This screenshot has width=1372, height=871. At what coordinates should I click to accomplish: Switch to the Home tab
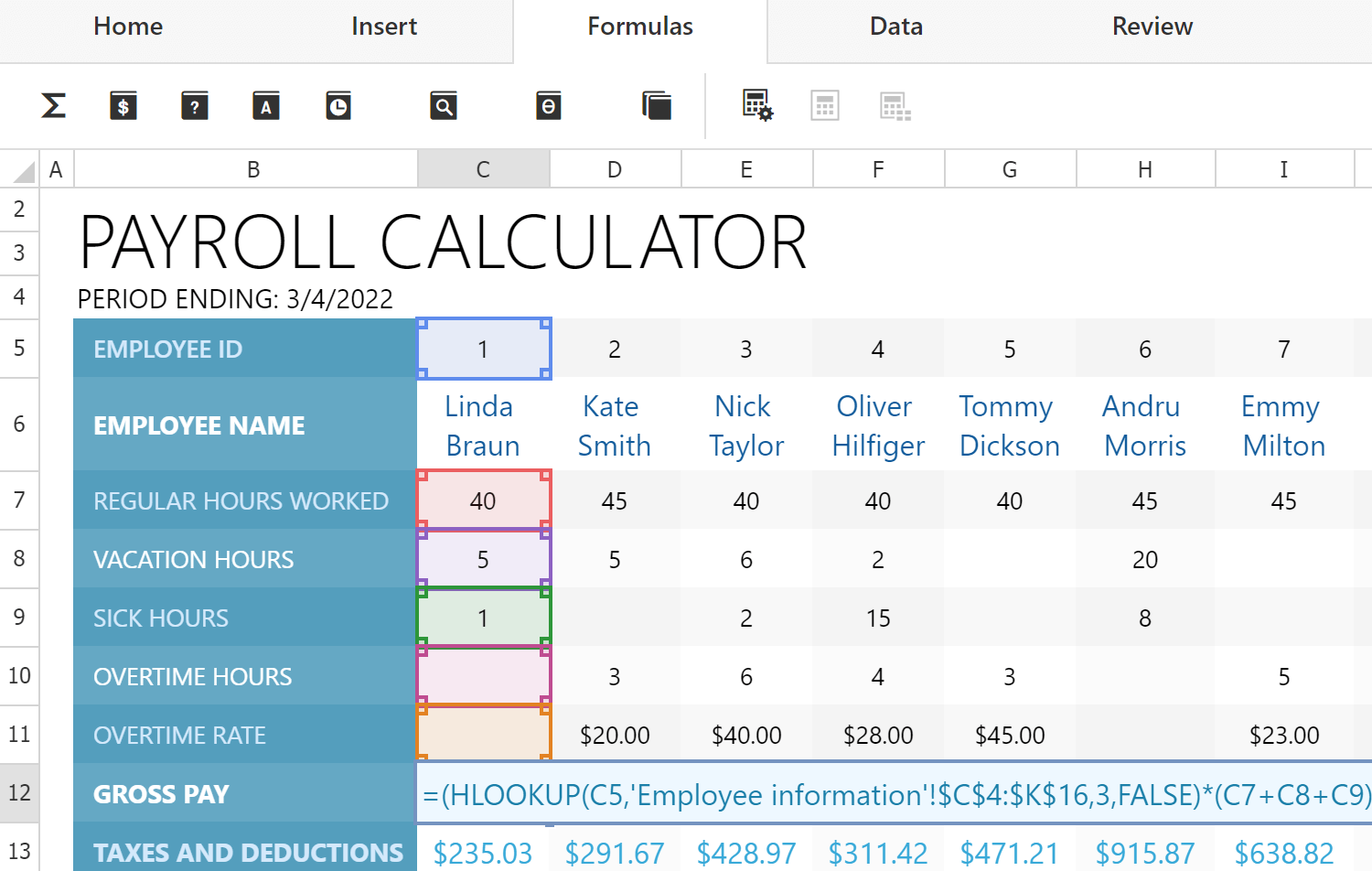point(128,27)
